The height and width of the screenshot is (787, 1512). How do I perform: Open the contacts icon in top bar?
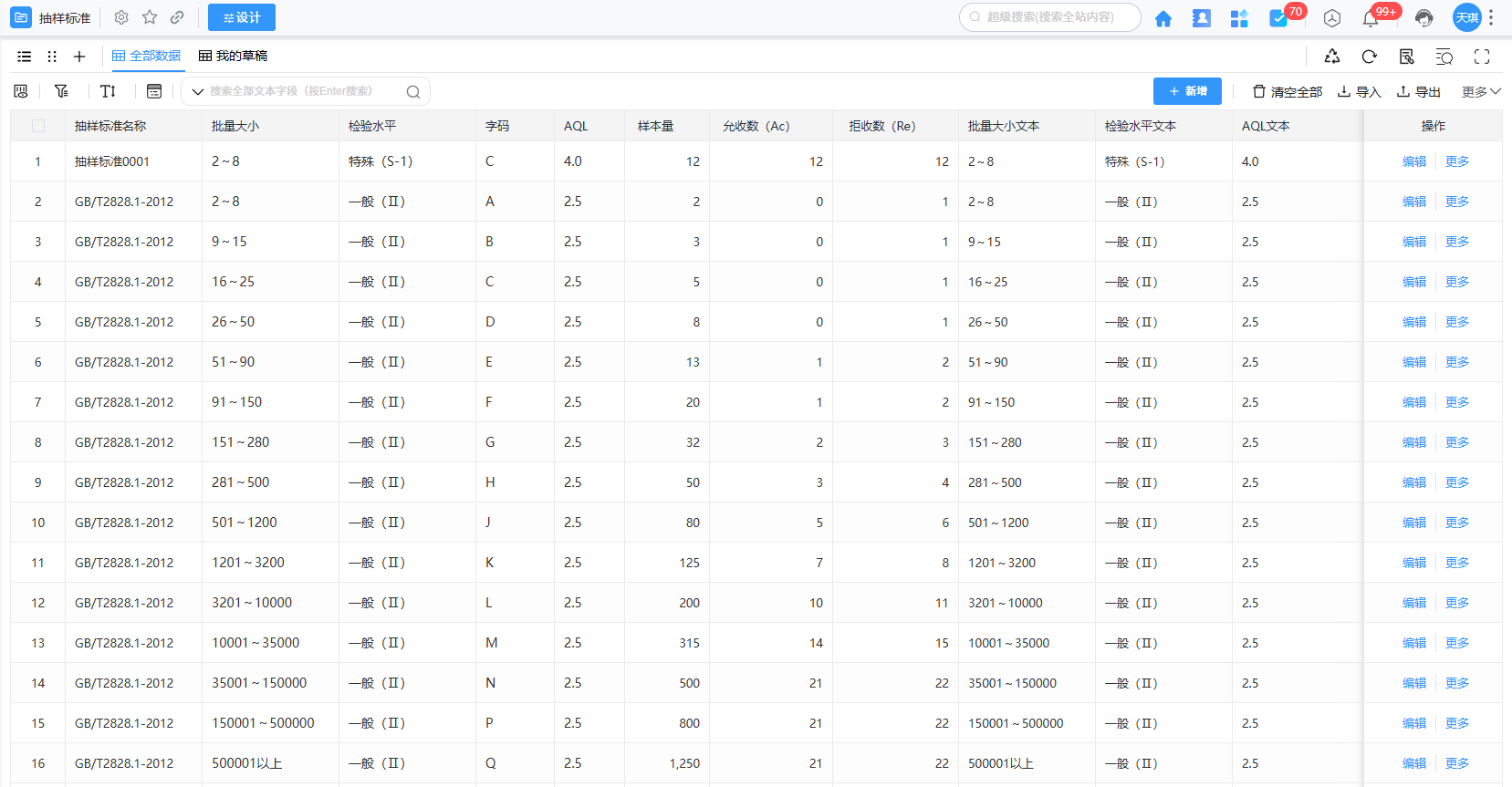(1202, 18)
